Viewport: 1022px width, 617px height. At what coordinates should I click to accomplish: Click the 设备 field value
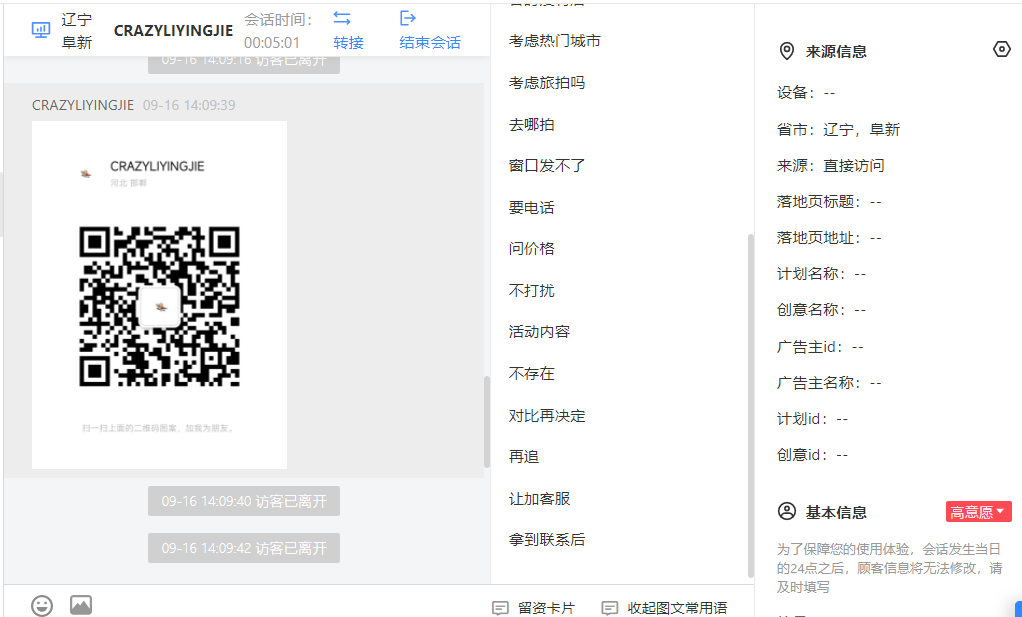pos(829,93)
